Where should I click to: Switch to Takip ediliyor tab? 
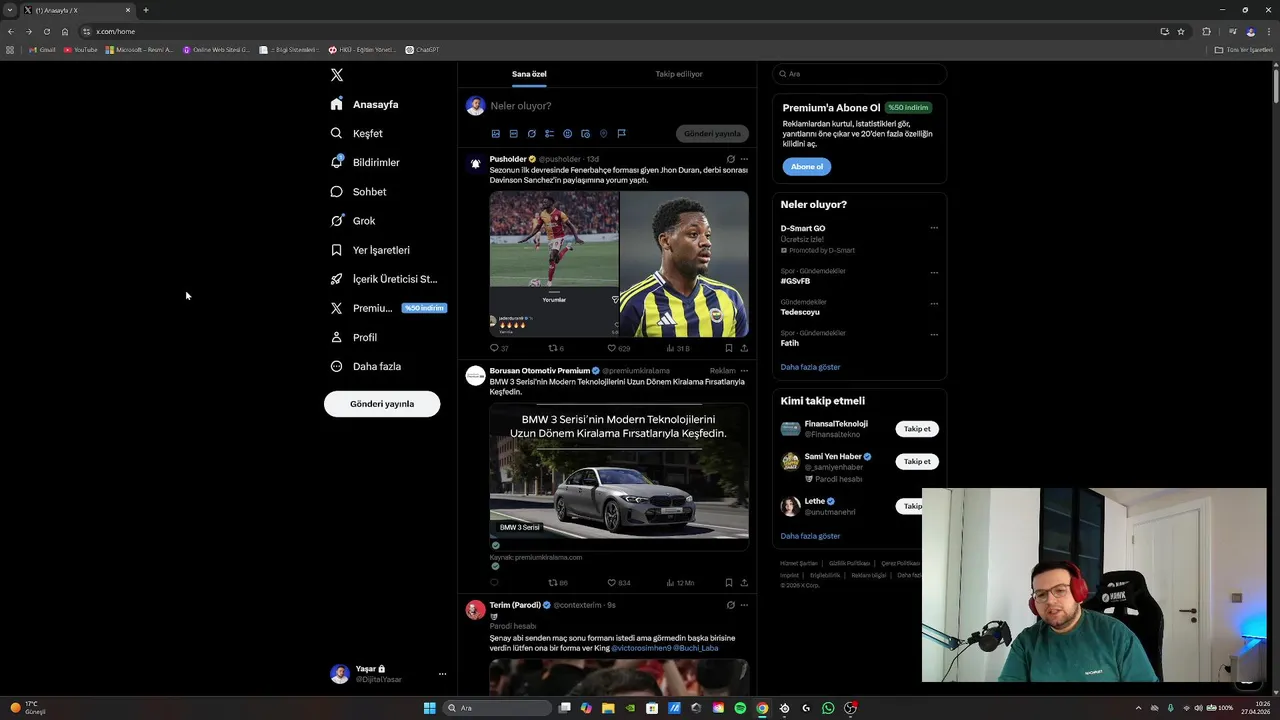click(679, 74)
